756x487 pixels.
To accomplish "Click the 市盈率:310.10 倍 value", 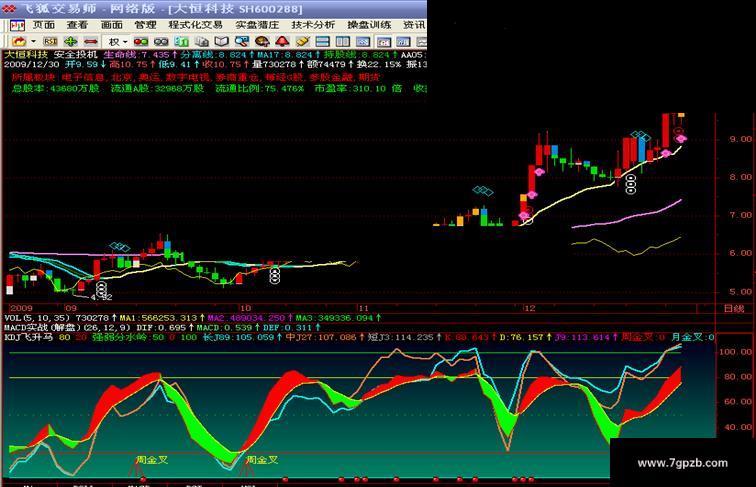I will (358, 89).
